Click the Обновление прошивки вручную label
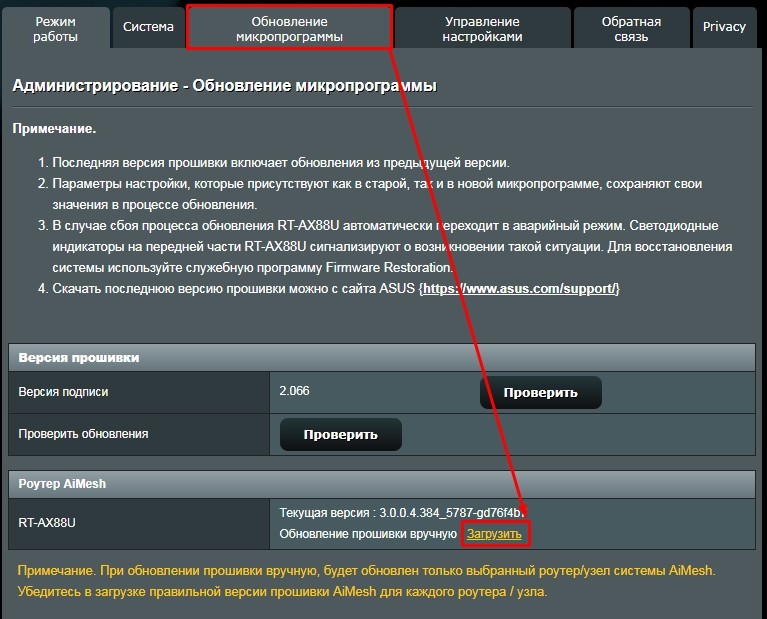This screenshot has height=619, width=767. (368, 534)
